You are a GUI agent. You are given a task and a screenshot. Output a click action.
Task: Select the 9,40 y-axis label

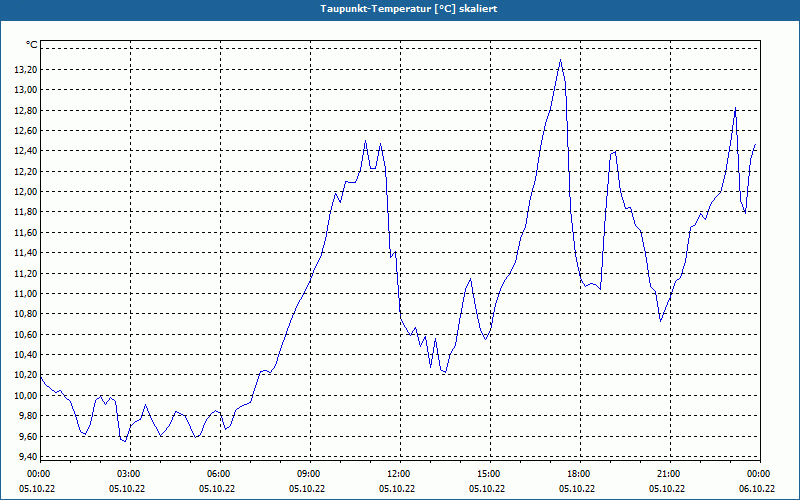point(29,457)
